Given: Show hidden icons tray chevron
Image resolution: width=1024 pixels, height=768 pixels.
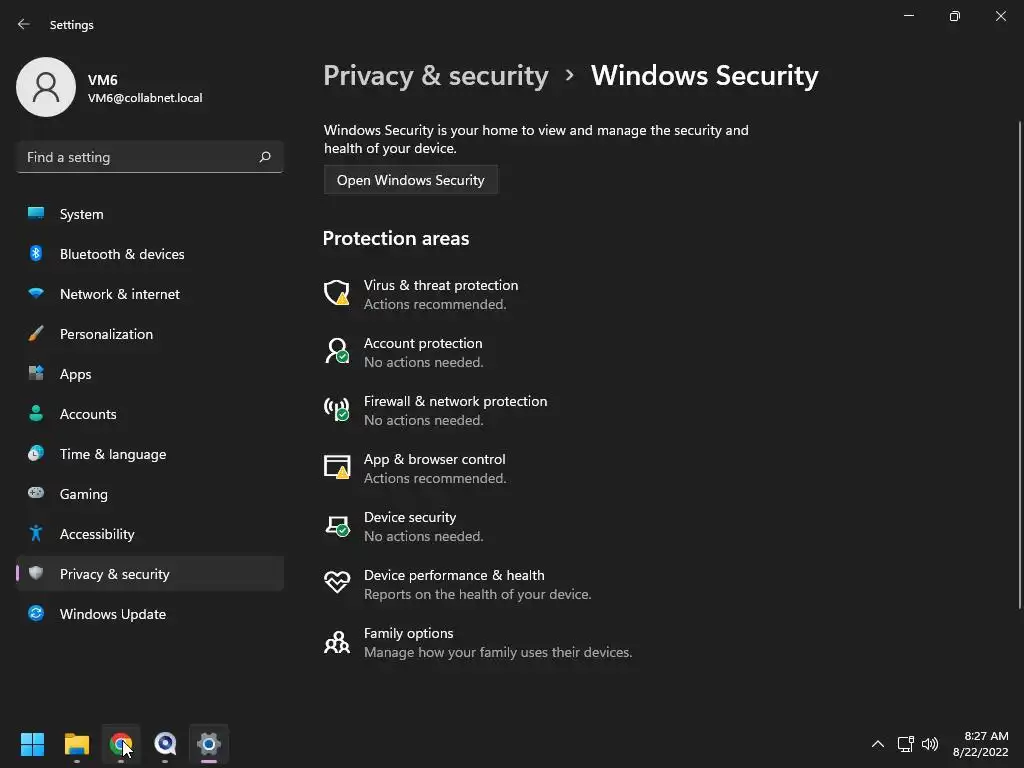Looking at the screenshot, I should [877, 744].
